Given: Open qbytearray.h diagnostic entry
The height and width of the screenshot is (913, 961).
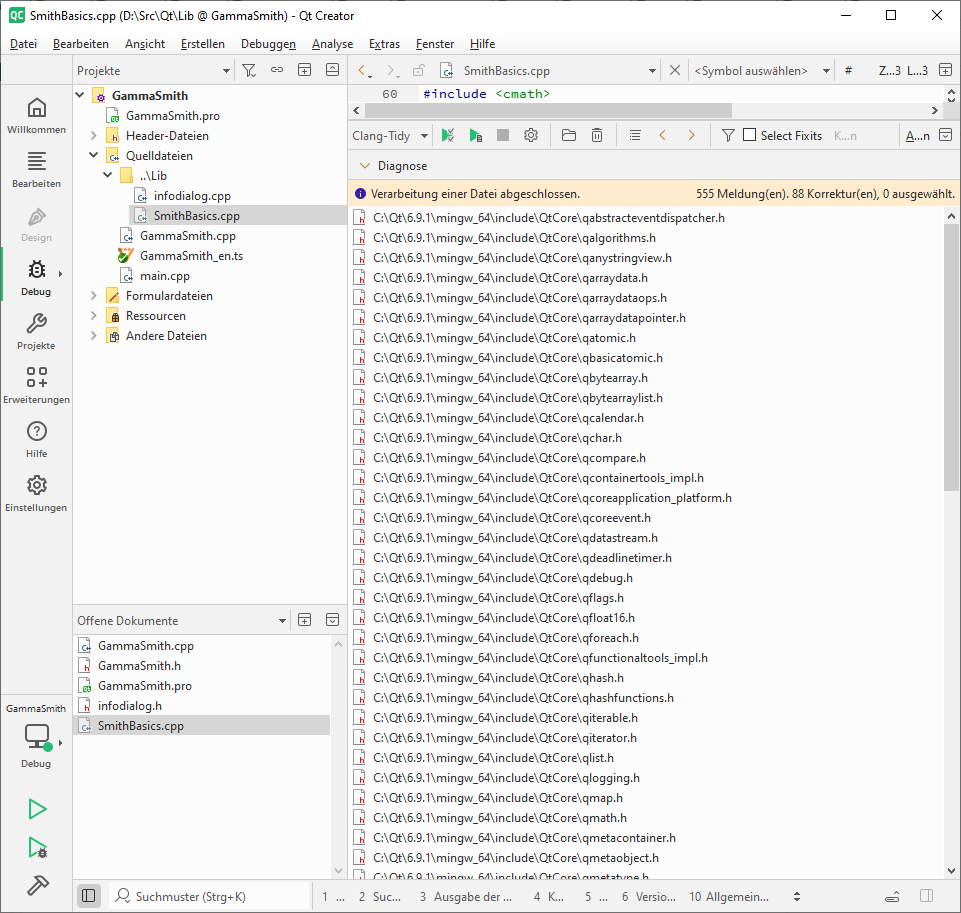Looking at the screenshot, I should [x=510, y=377].
